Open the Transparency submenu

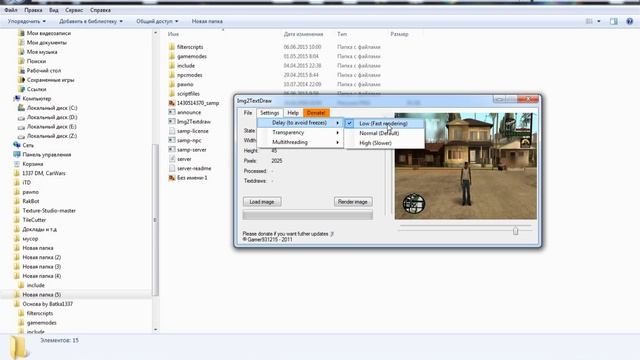pos(300,133)
